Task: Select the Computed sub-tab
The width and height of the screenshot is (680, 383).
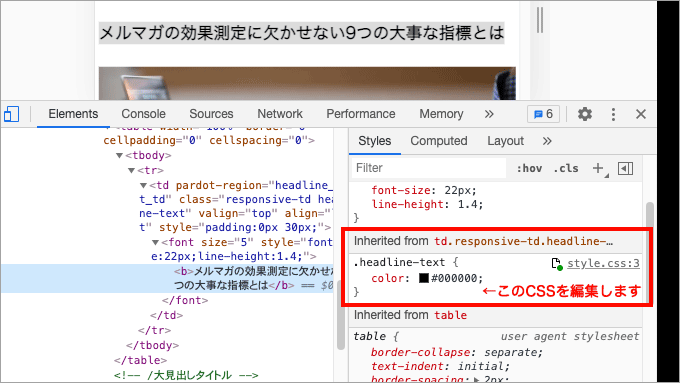Action: (x=439, y=141)
